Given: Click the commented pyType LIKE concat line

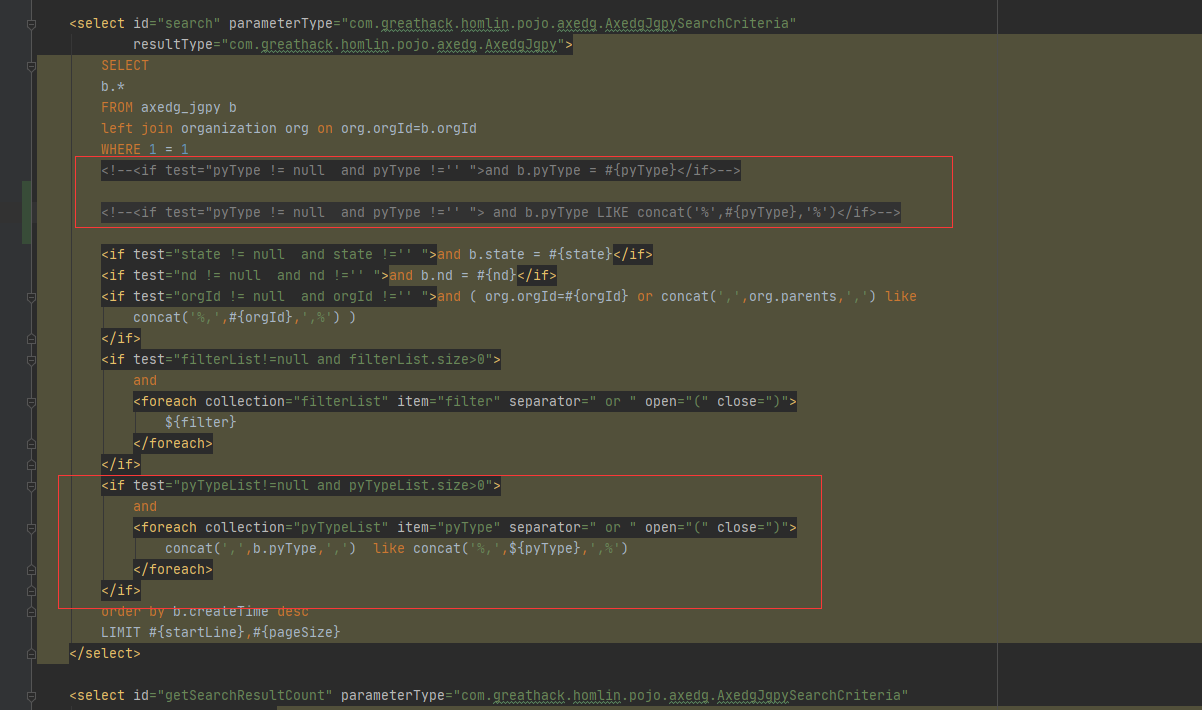Looking at the screenshot, I should pos(501,212).
